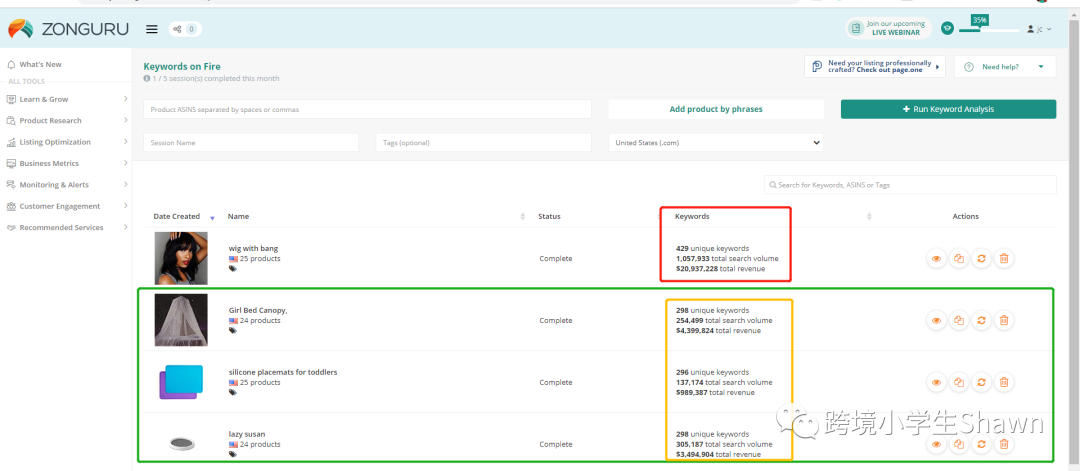Open the Join our upcoming Live Webinar link

tap(889, 28)
